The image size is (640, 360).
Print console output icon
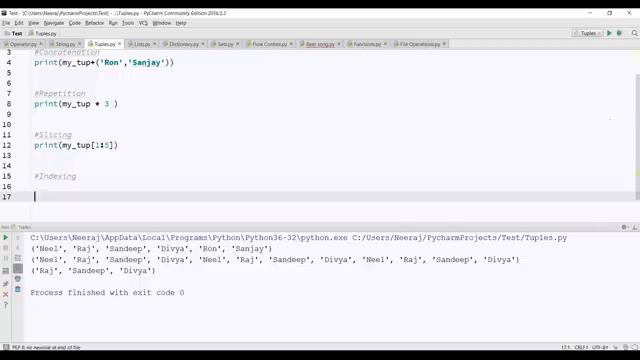(x=18, y=279)
